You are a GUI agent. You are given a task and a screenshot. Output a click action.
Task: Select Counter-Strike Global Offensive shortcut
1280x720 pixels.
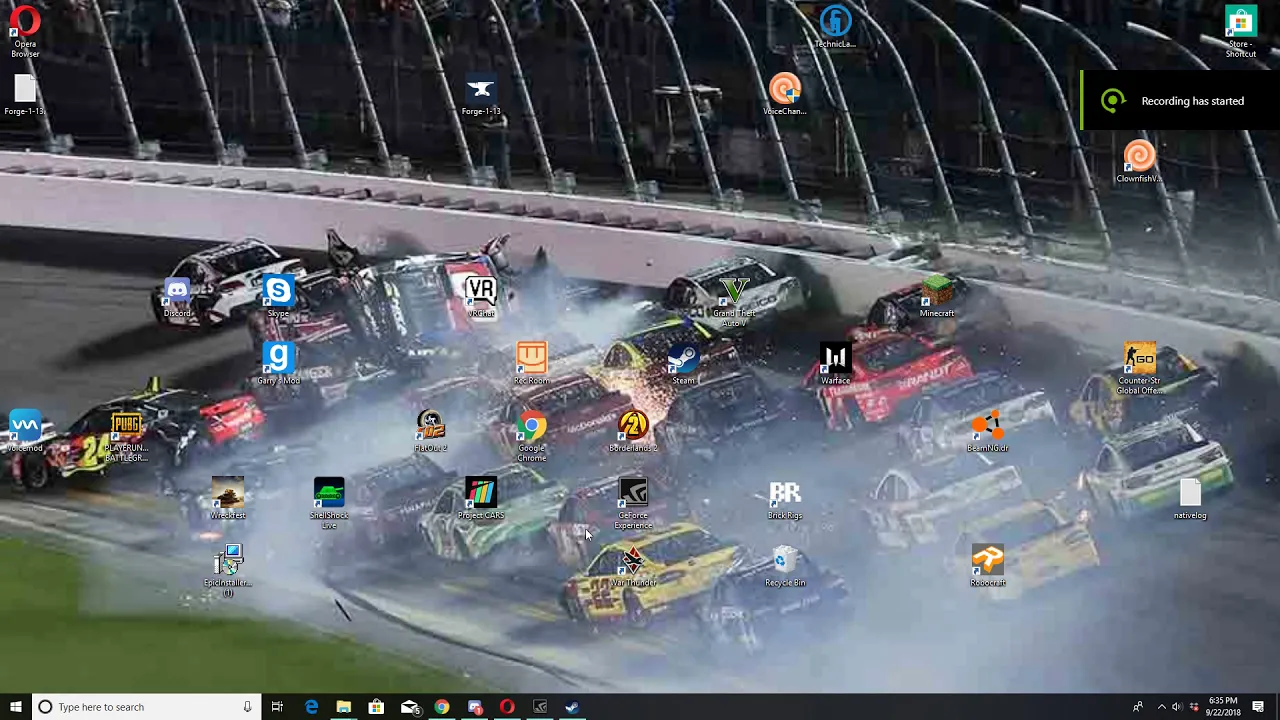coord(1139,369)
